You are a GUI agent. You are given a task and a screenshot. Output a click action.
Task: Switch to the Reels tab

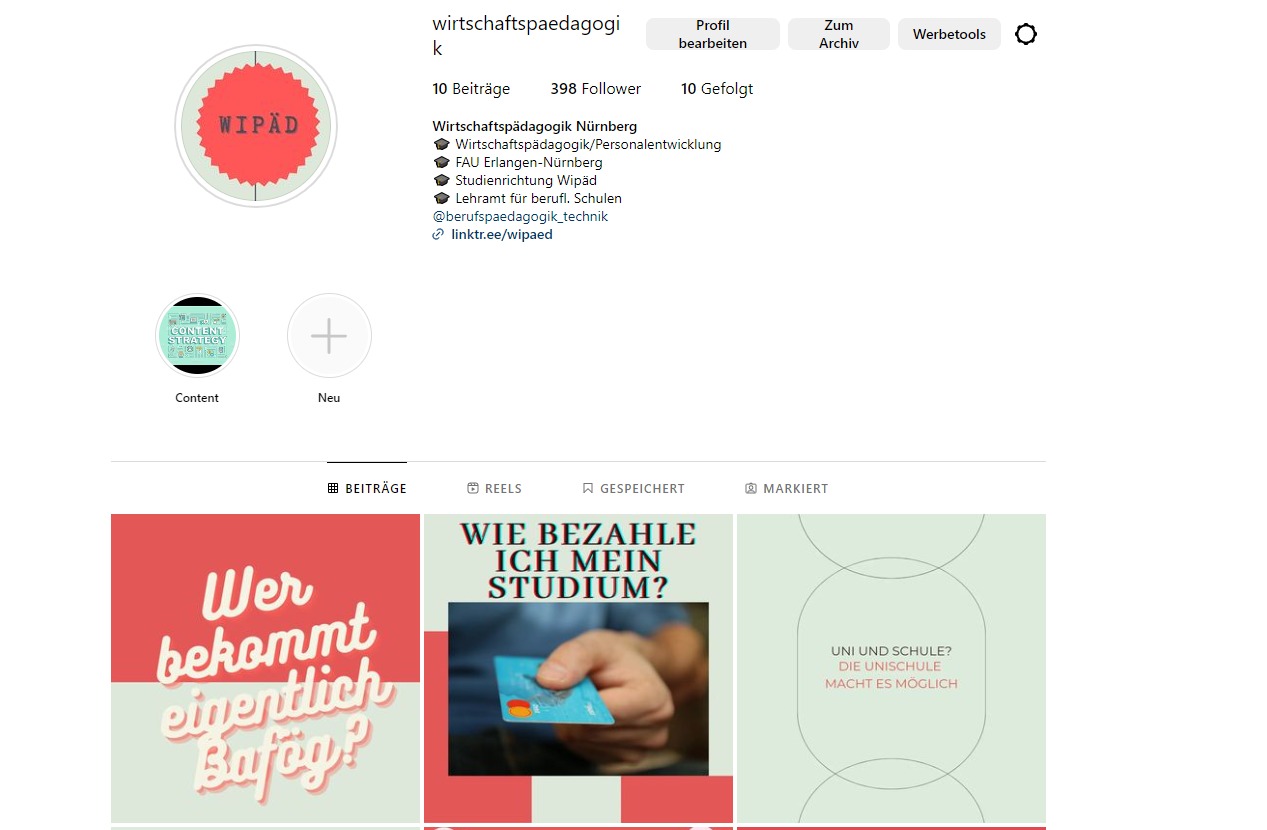(494, 488)
